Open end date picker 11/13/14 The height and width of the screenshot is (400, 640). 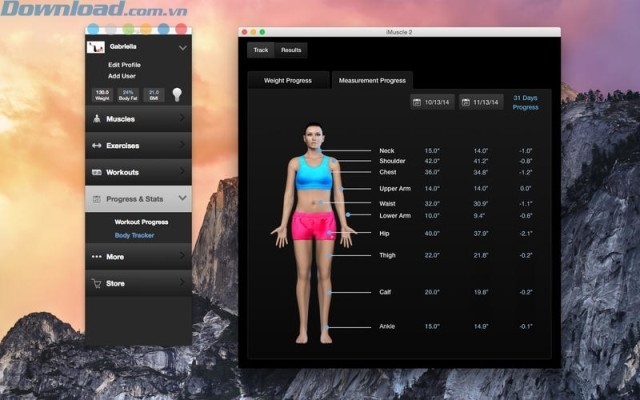pyautogui.click(x=481, y=102)
